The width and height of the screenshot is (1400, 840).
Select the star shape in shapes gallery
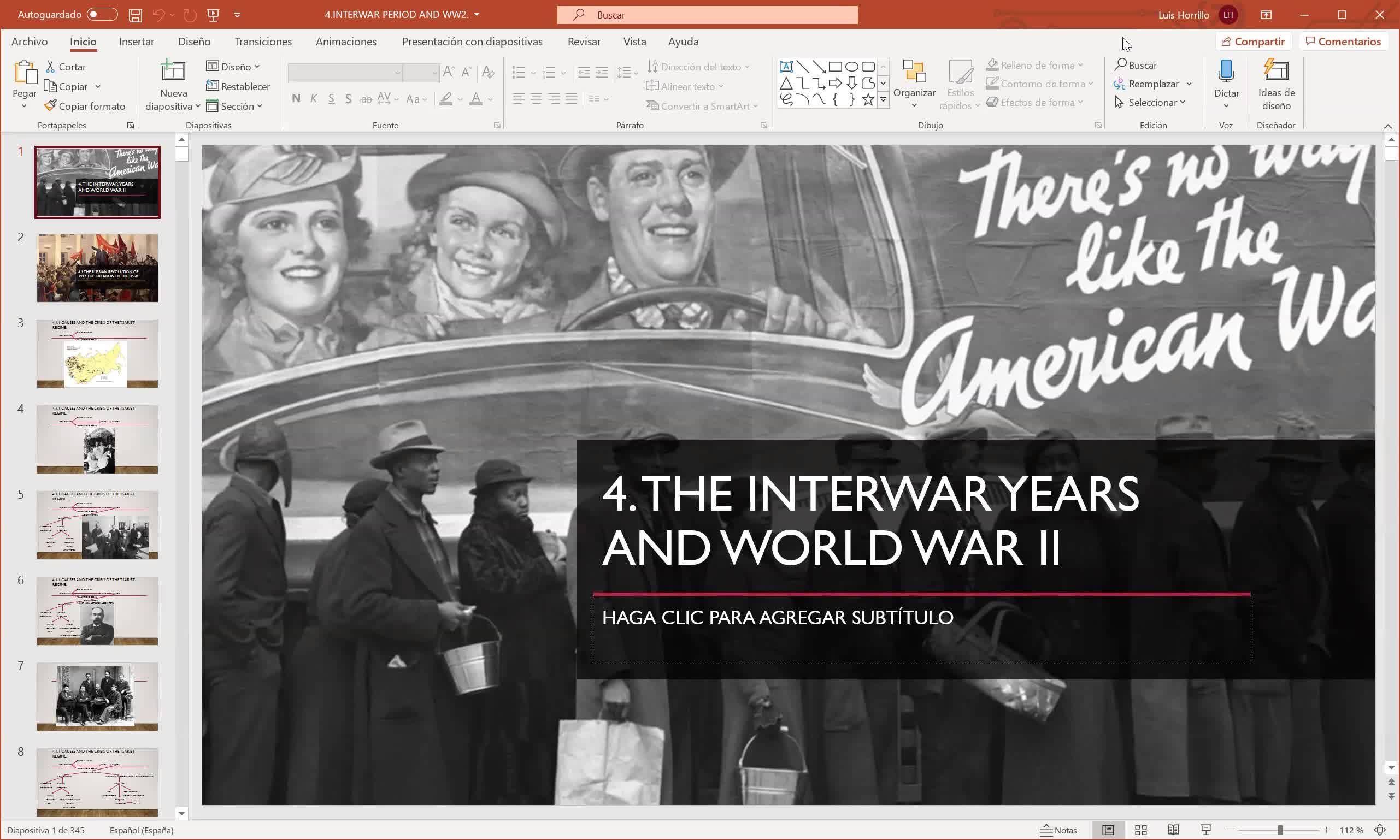[868, 100]
